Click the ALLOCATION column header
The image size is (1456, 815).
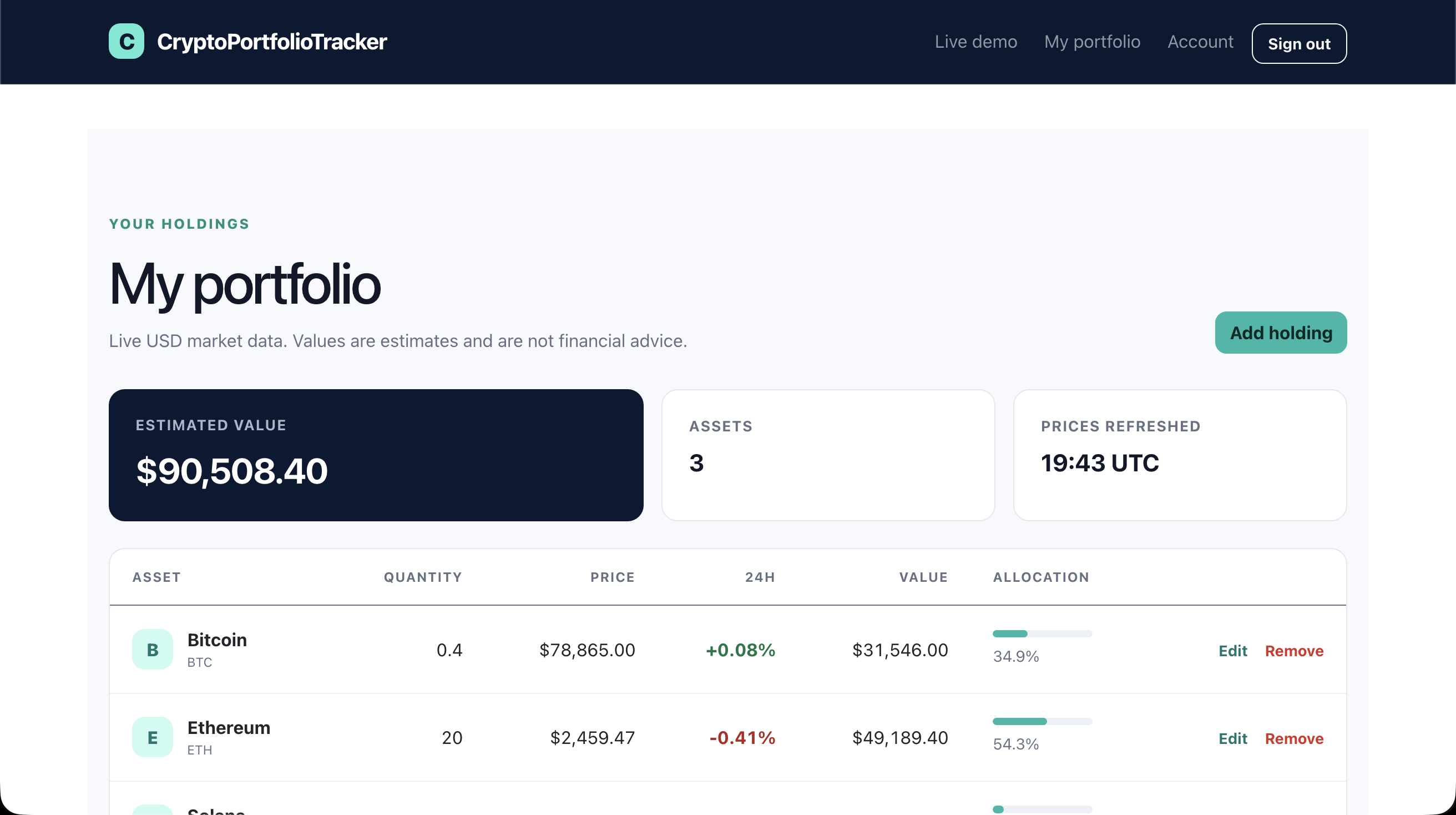1041,577
